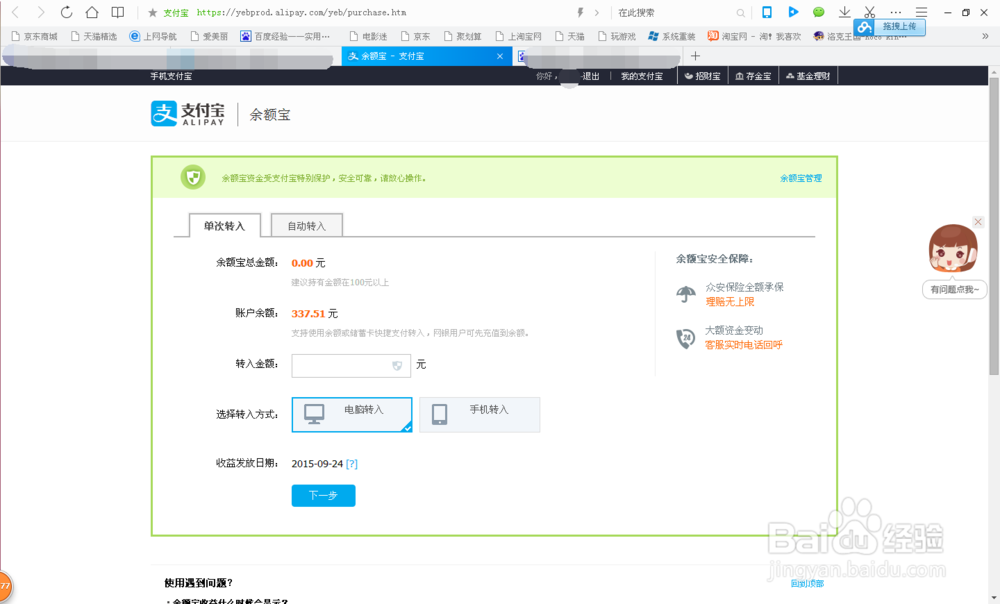Expand the bookmarks overflow chevron
Screen dimensions: 1000x604
click(985, 36)
